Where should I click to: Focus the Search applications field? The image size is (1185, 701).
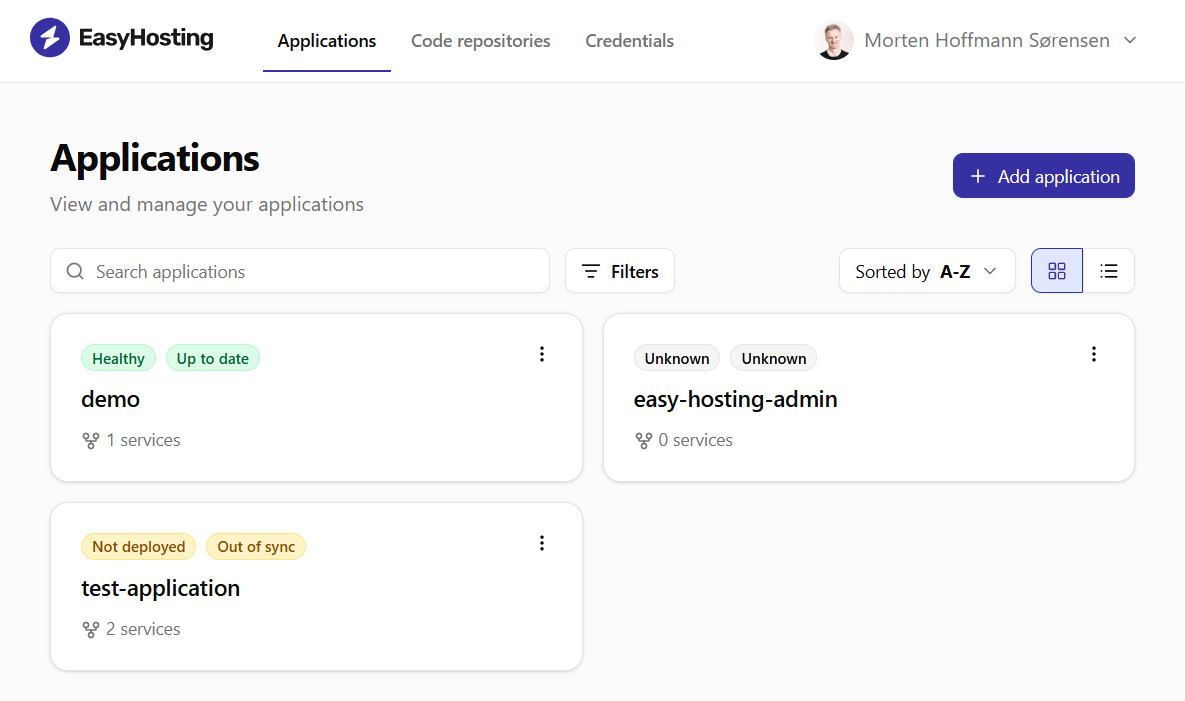(x=310, y=271)
